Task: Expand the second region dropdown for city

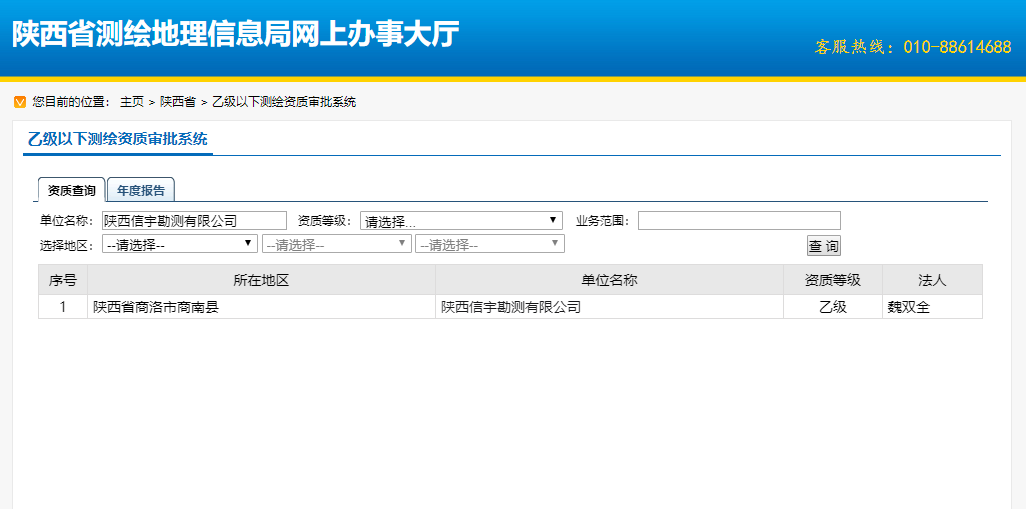Action: pyautogui.click(x=336, y=244)
